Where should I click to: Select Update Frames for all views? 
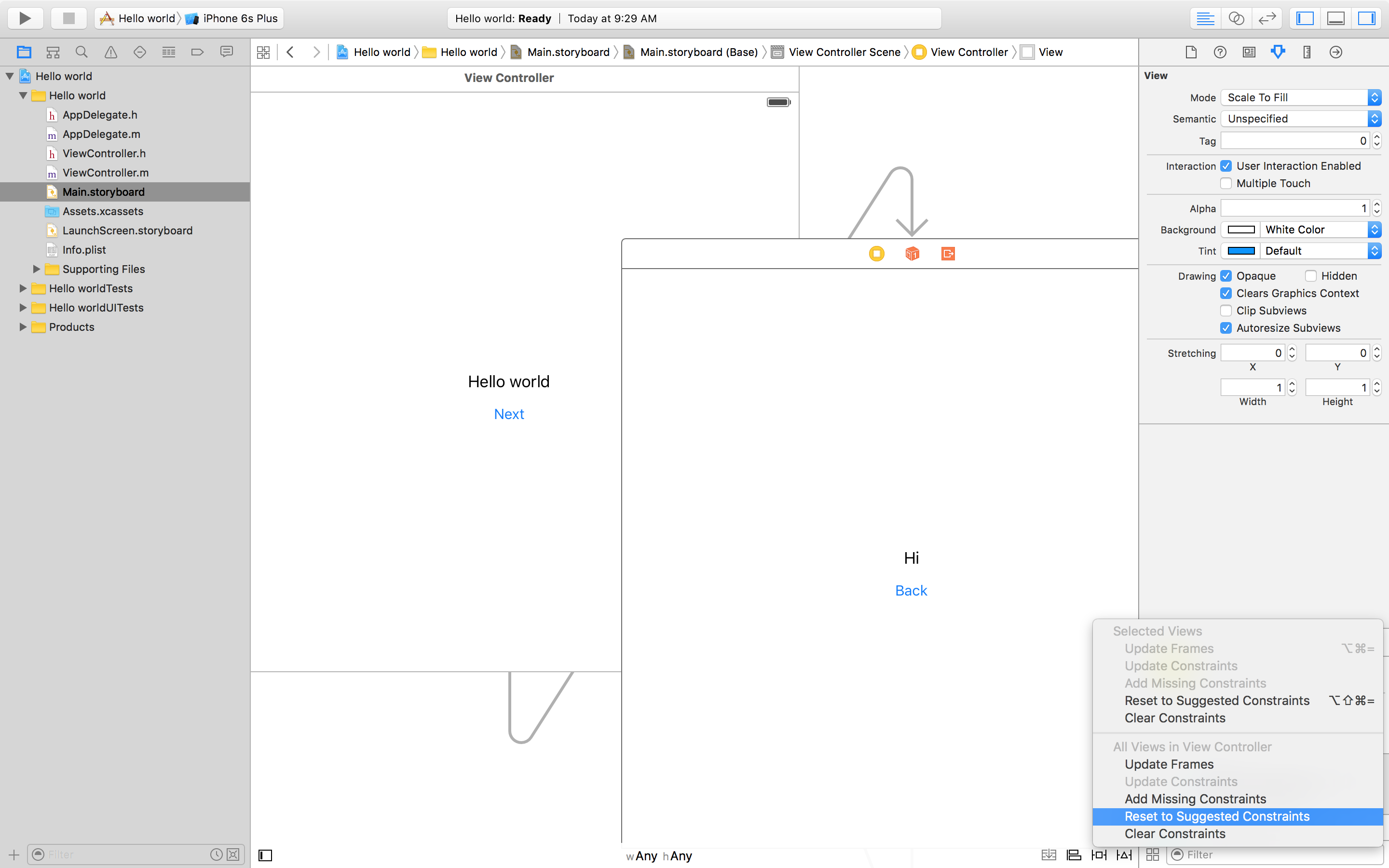coord(1169,764)
